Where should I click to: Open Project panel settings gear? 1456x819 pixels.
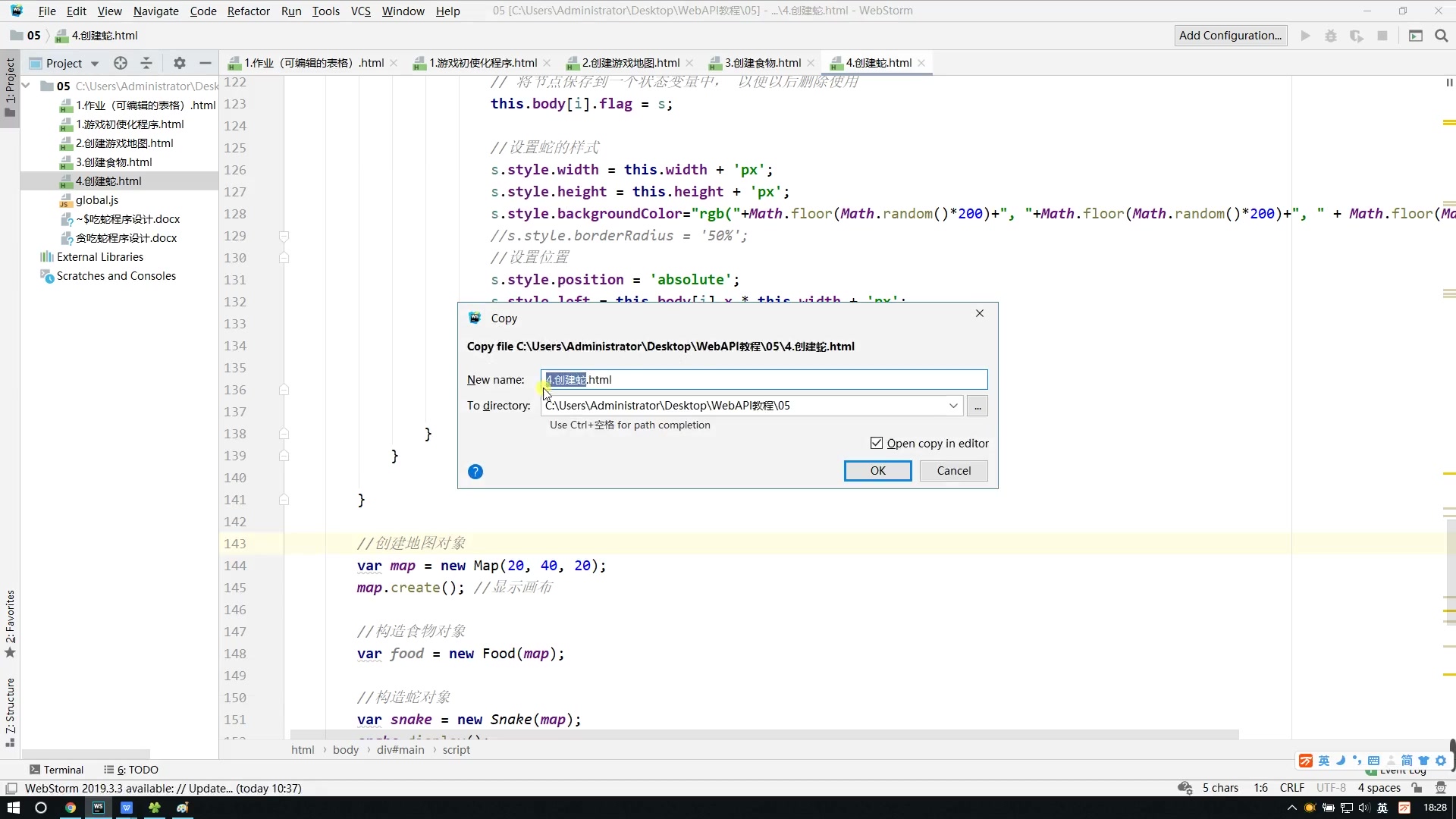pos(179,63)
